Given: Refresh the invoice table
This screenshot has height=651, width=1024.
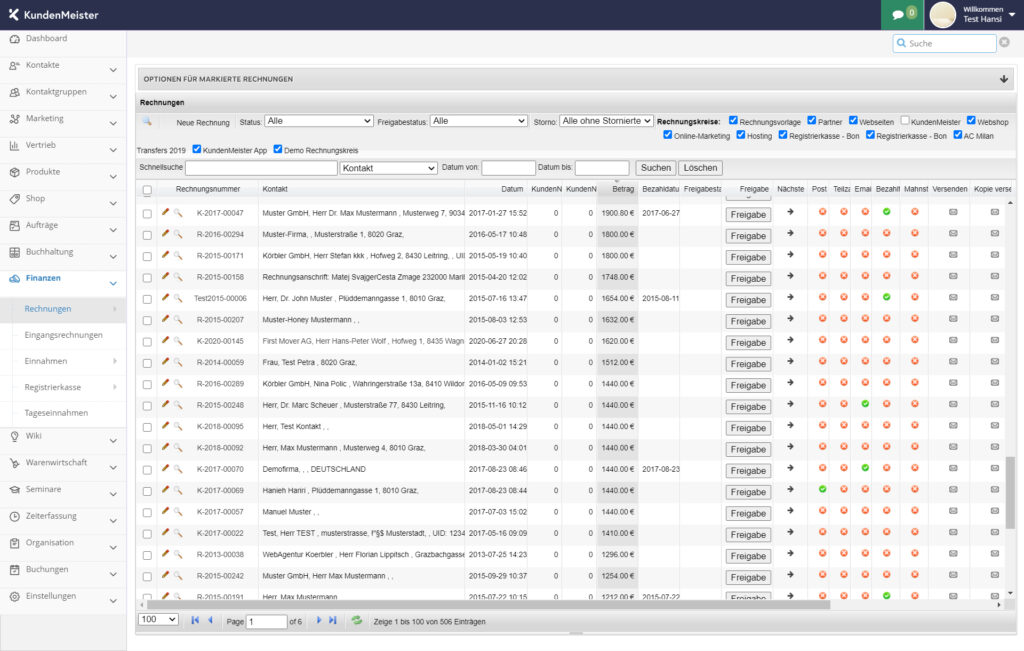Looking at the screenshot, I should 357,620.
